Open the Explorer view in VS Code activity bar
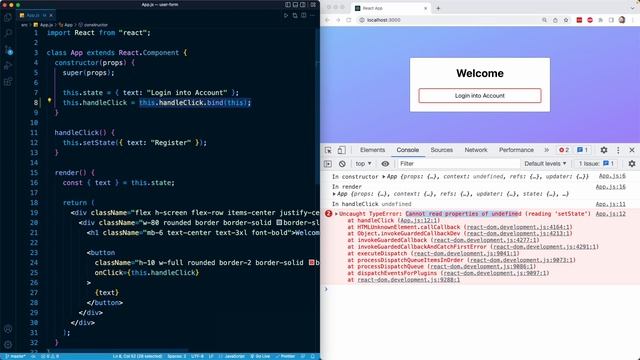Image resolution: width=640 pixels, height=360 pixels. (8, 17)
